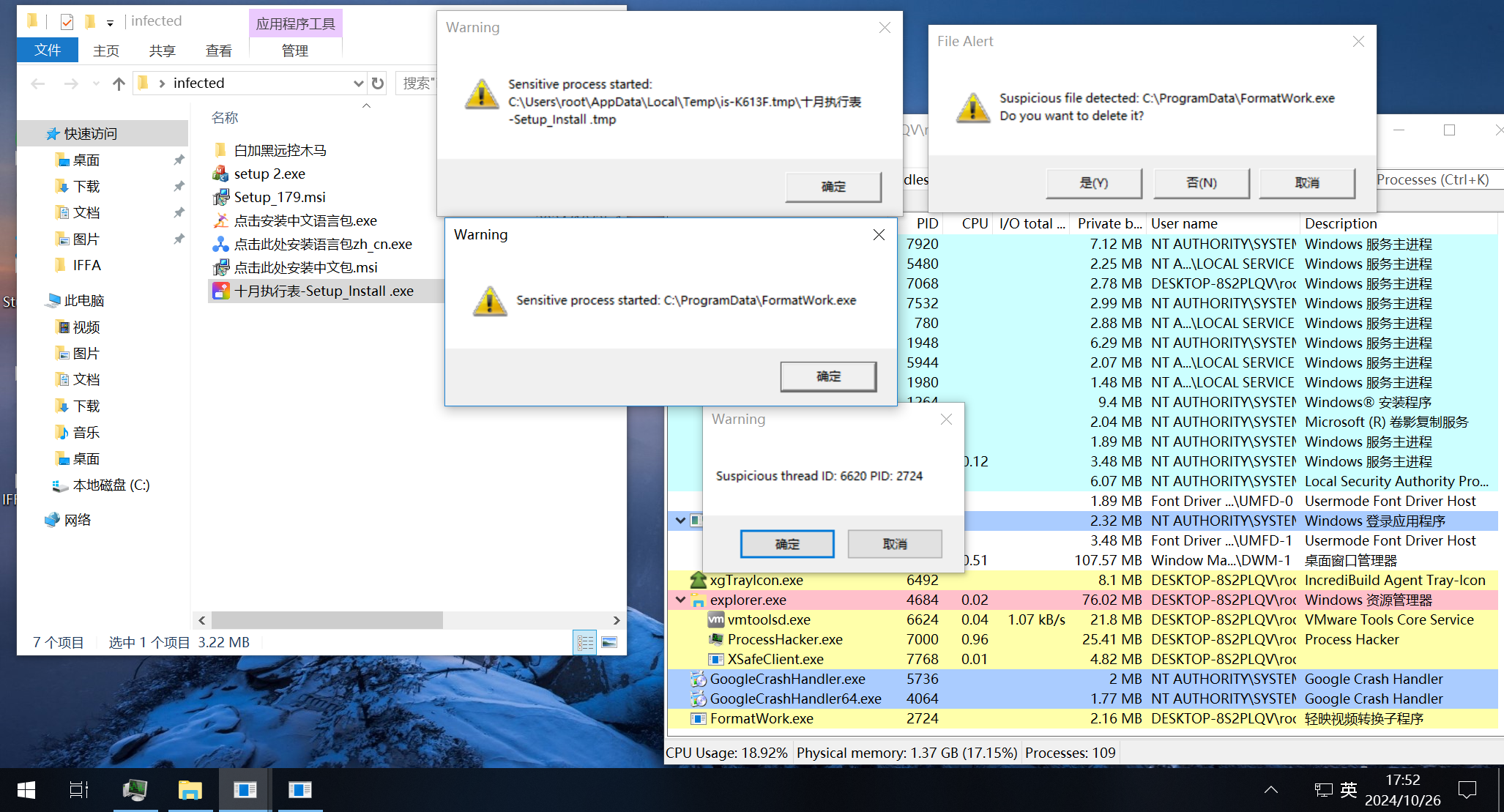Click 确定 in the Suspicious thread warning
The width and height of the screenshot is (1504, 812).
pyautogui.click(x=787, y=544)
